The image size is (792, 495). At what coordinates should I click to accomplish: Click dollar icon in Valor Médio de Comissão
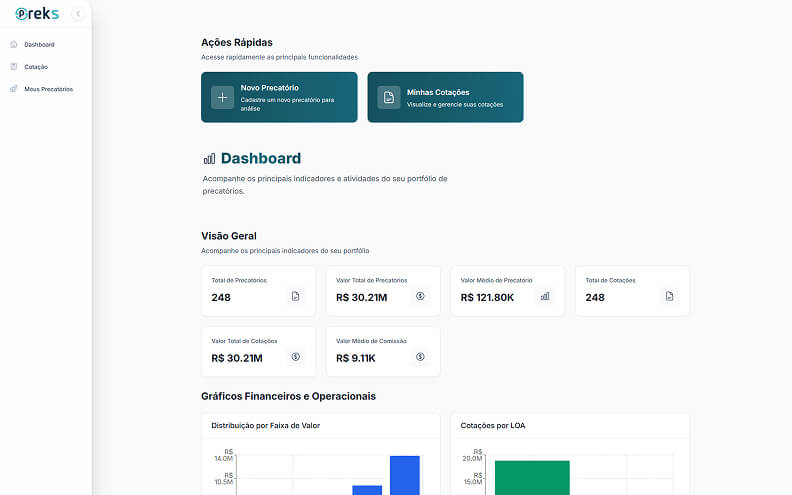pyautogui.click(x=420, y=357)
